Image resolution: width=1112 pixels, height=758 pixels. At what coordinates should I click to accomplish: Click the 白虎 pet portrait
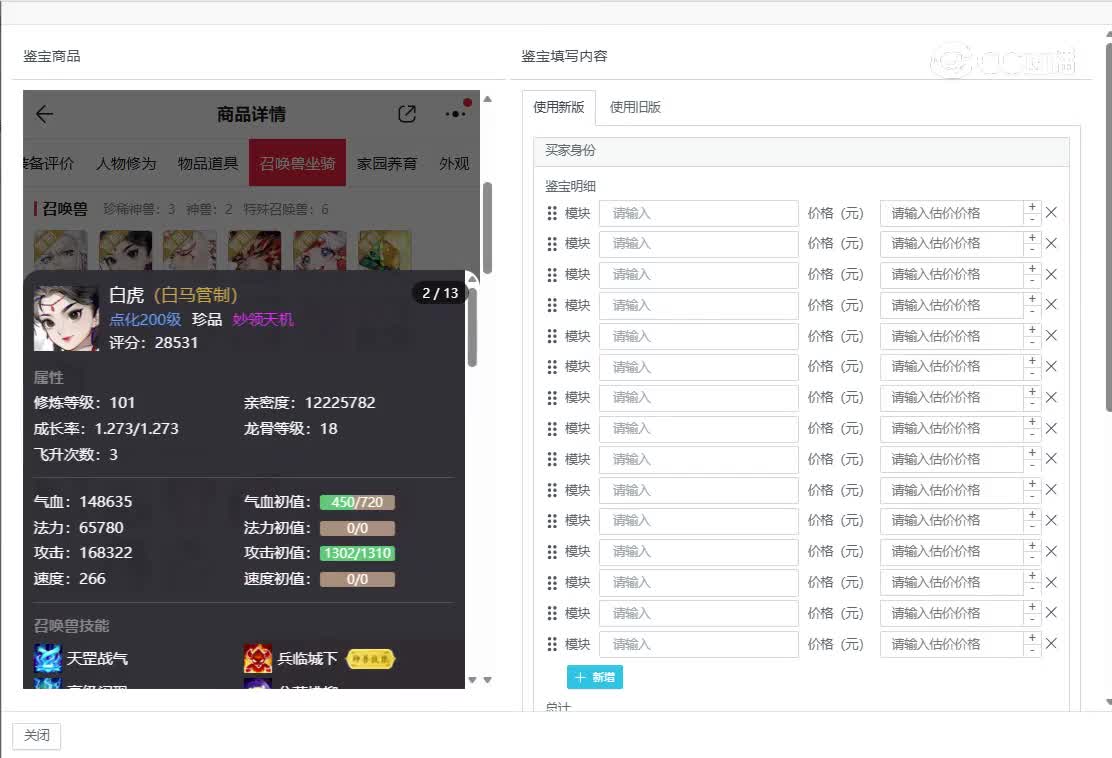66,318
